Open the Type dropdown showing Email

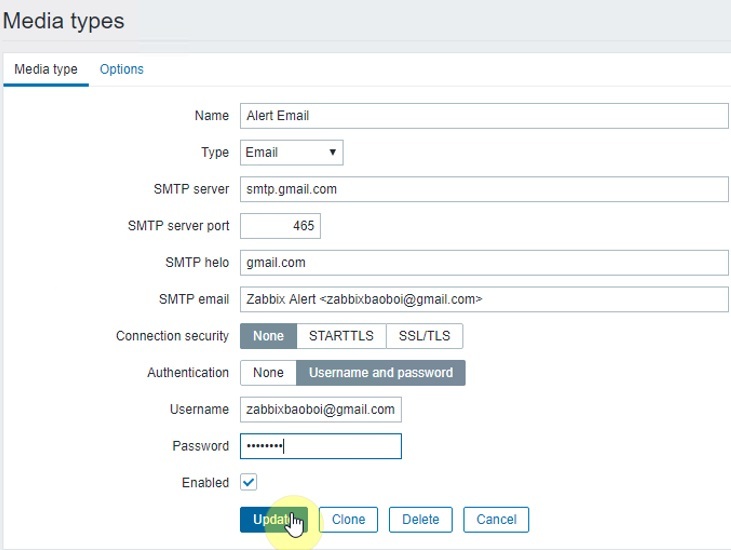click(x=291, y=152)
